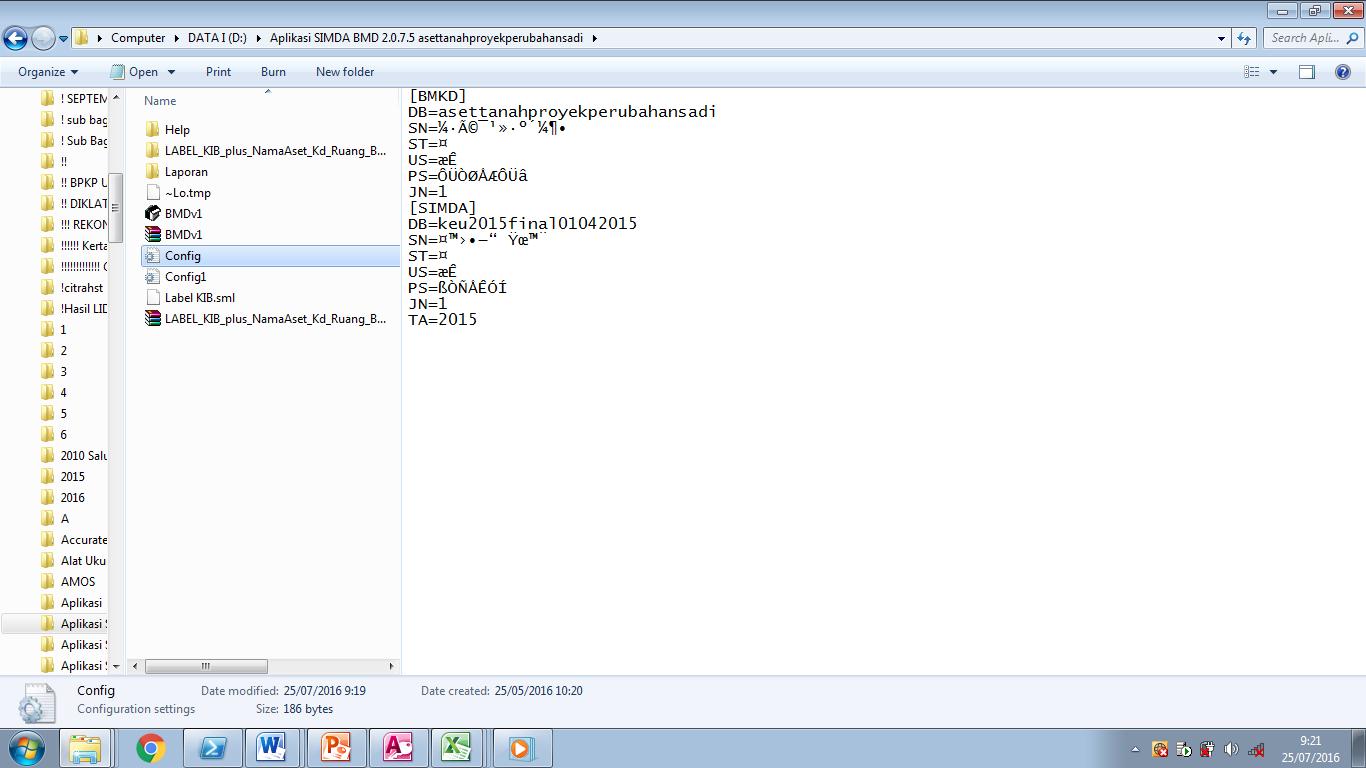Select the LABEL_KIB_plus_NamaAset folder icon

[153, 151]
